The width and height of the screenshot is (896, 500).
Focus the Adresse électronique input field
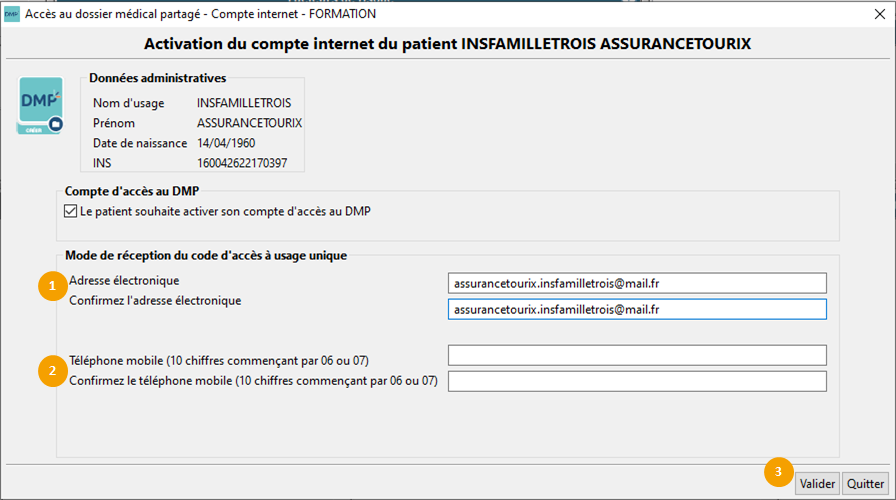(x=637, y=284)
